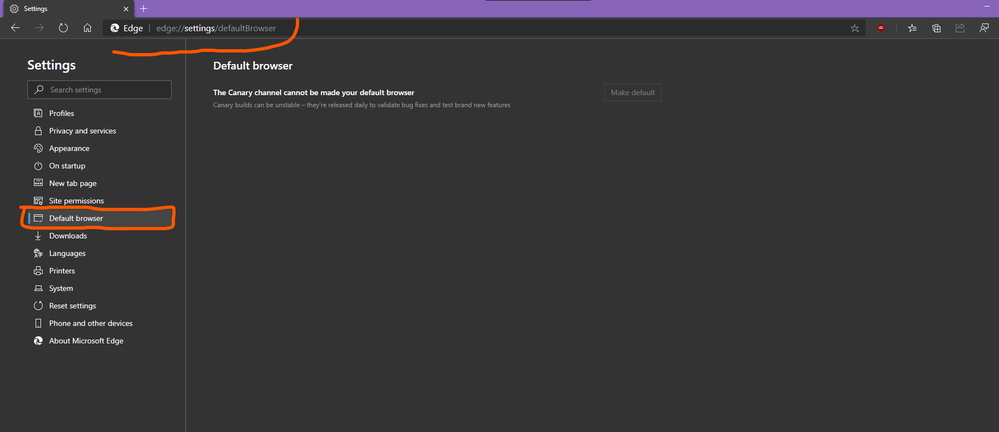999x432 pixels.
Task: Select Default browser in sidebar
Action: coord(100,219)
